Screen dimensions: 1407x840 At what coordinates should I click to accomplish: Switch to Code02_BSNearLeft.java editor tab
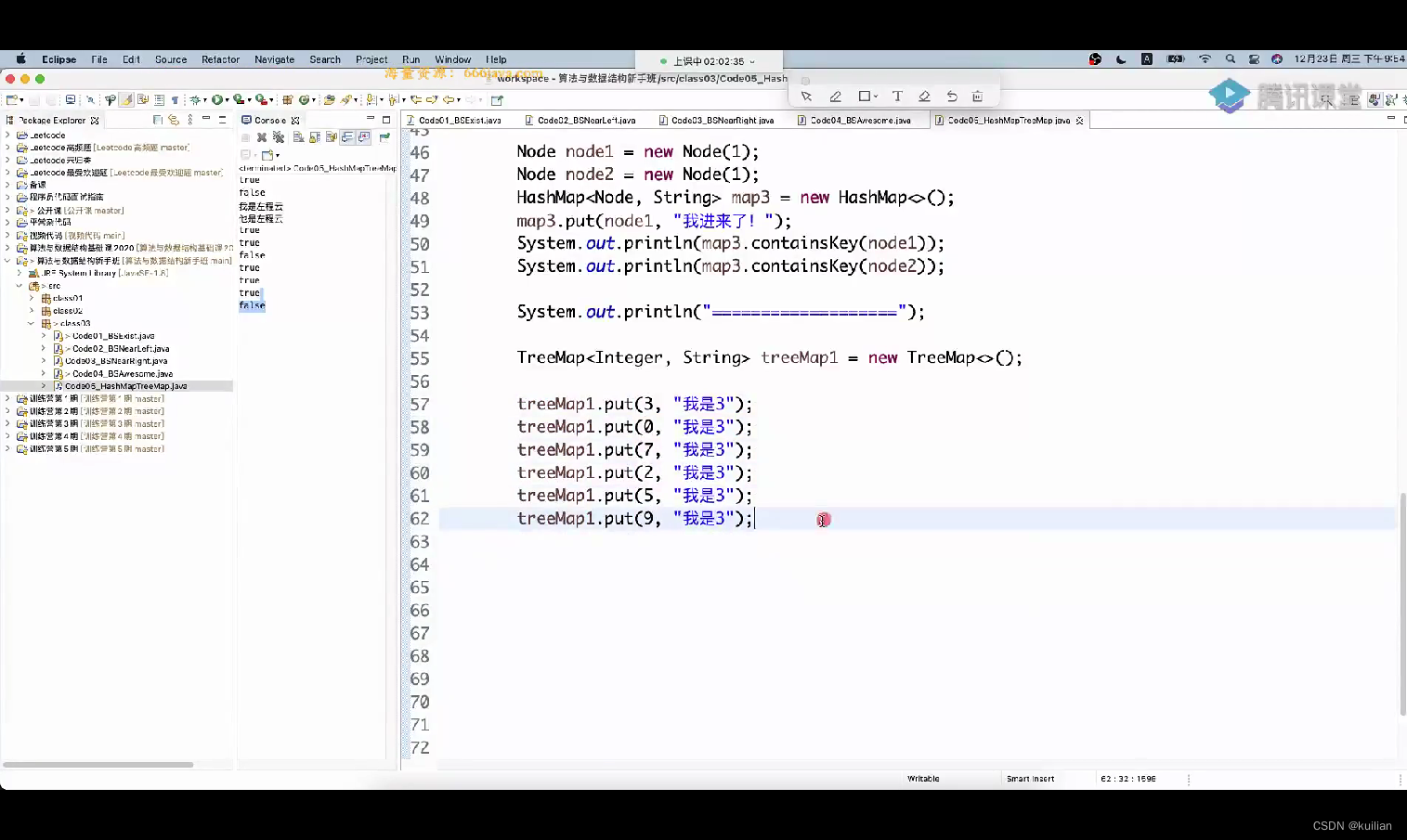586,121
